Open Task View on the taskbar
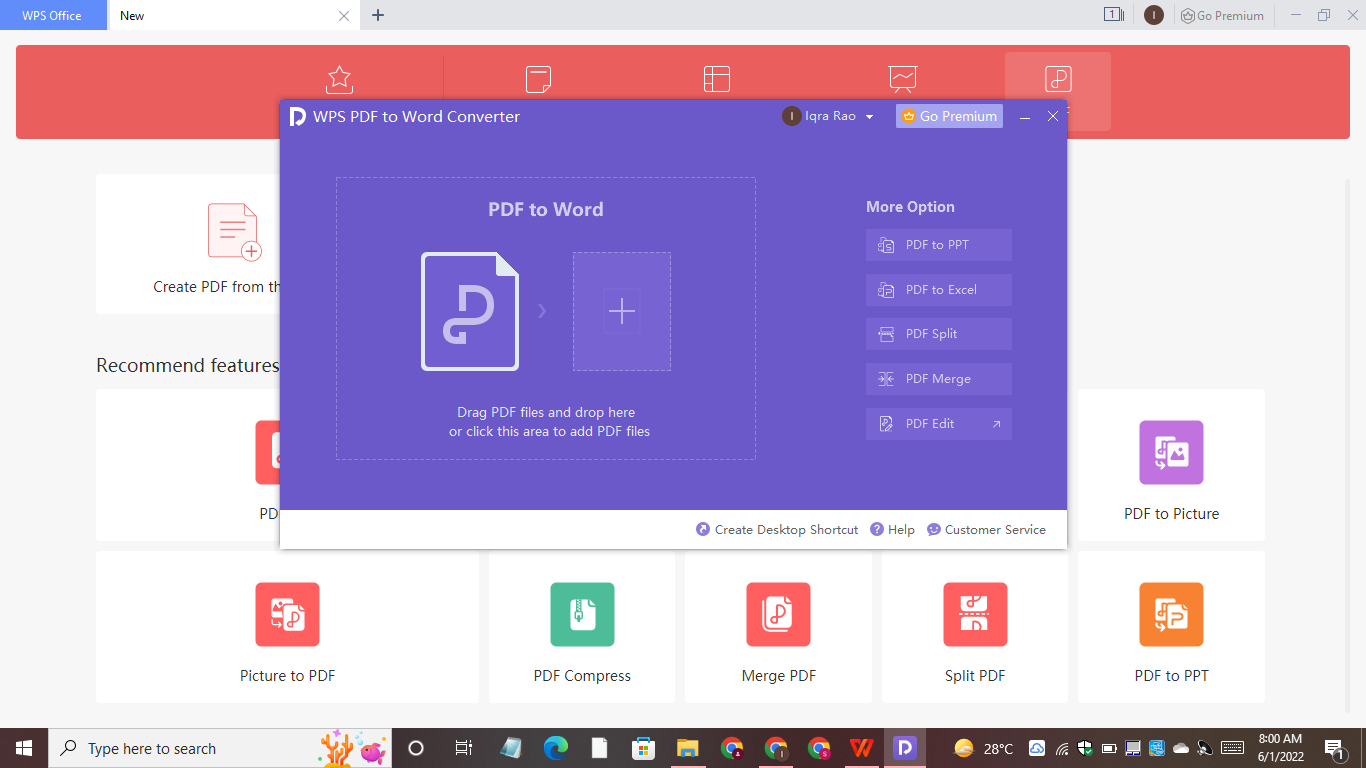 [x=463, y=748]
